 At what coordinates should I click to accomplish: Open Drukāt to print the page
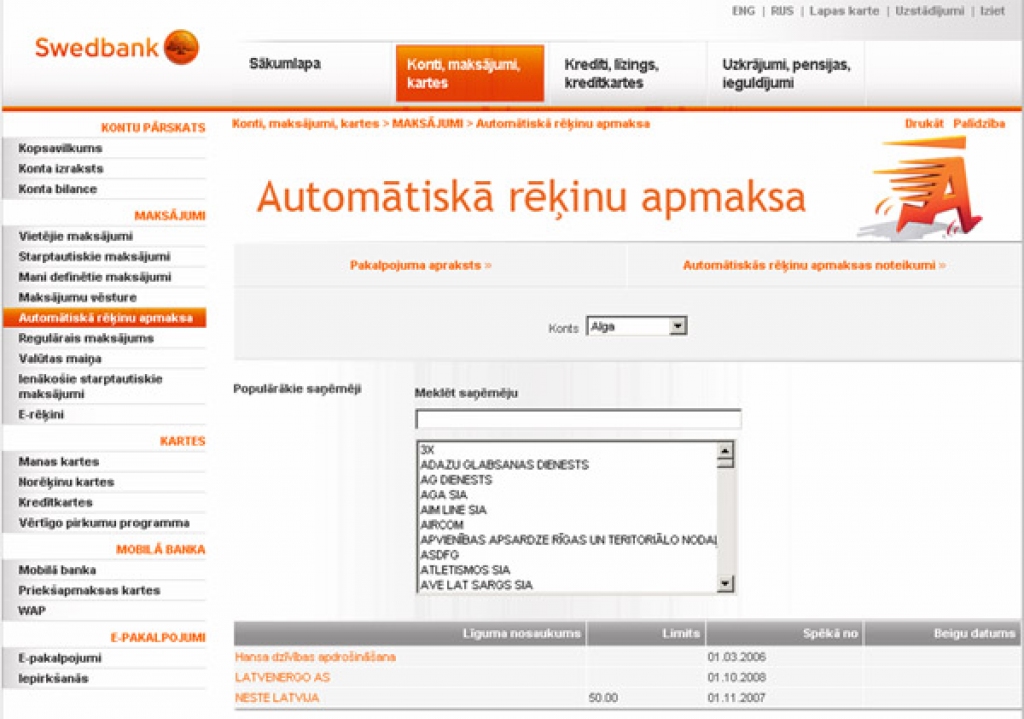(x=927, y=123)
